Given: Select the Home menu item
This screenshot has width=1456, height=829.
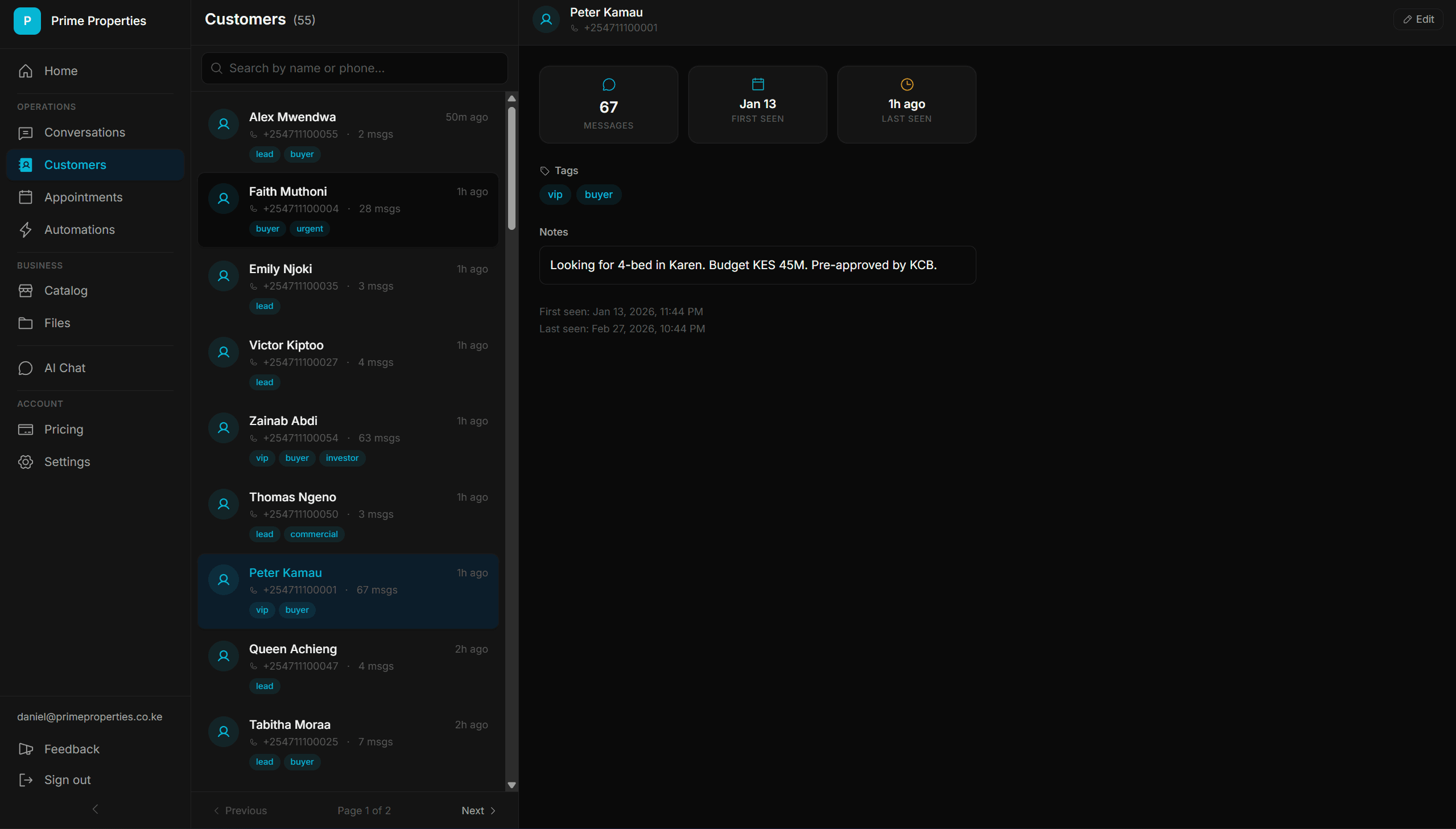Looking at the screenshot, I should pyautogui.click(x=61, y=71).
